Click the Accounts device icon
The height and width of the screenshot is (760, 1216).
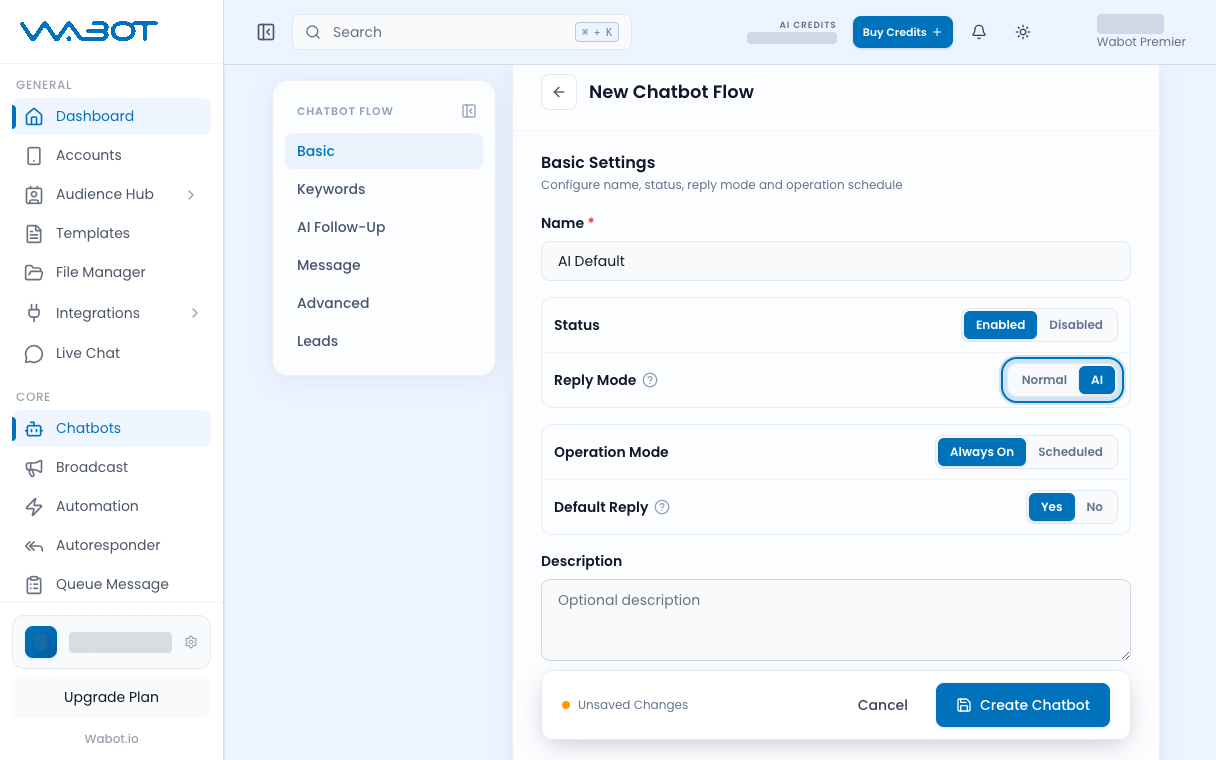34,155
